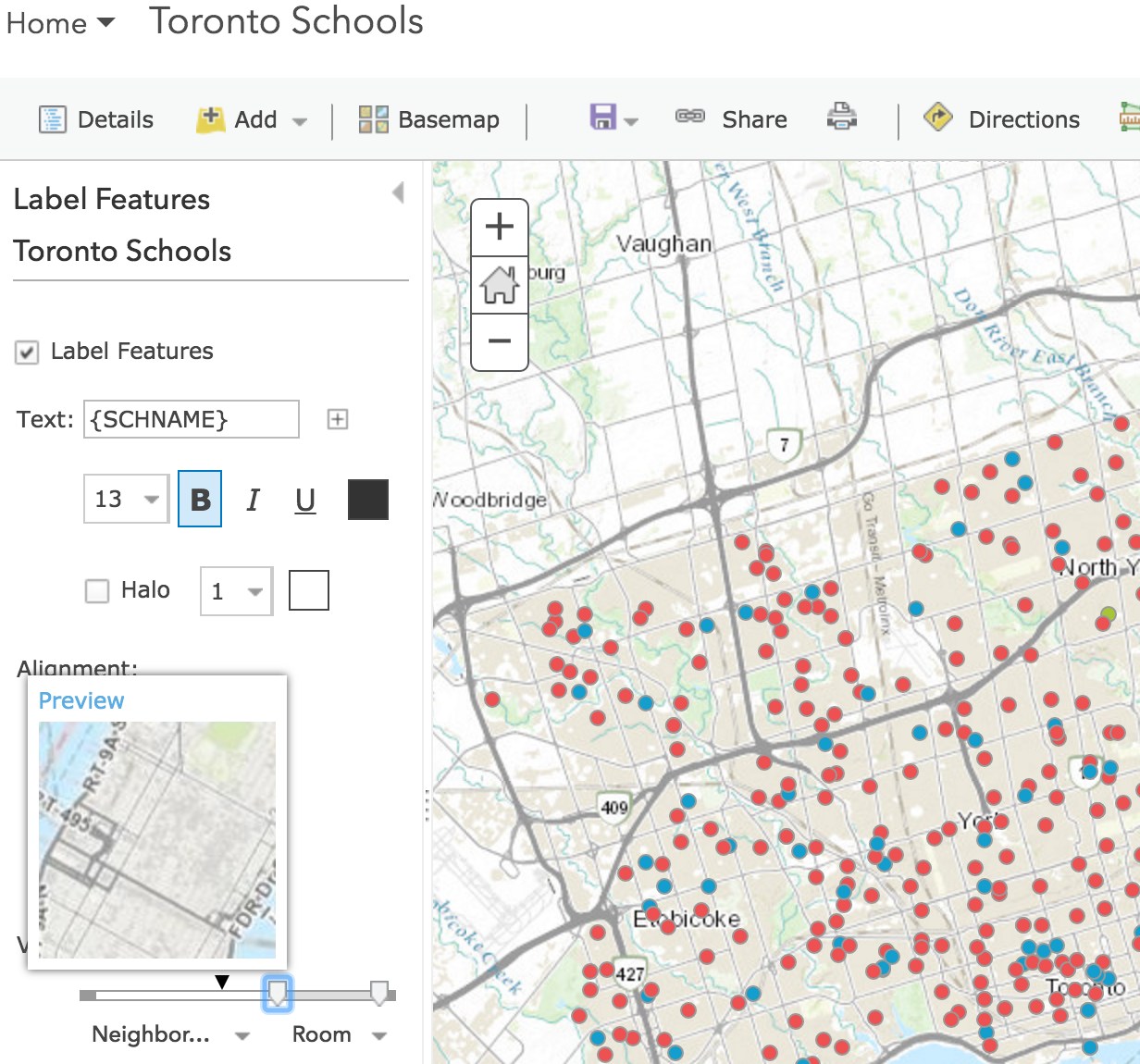Image resolution: width=1140 pixels, height=1064 pixels.
Task: Click the Share label in the toolbar
Action: [754, 119]
